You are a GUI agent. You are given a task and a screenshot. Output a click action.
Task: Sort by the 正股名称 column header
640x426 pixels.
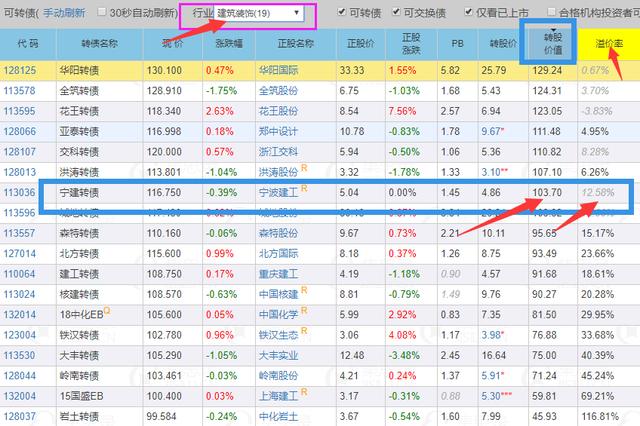click(x=296, y=43)
